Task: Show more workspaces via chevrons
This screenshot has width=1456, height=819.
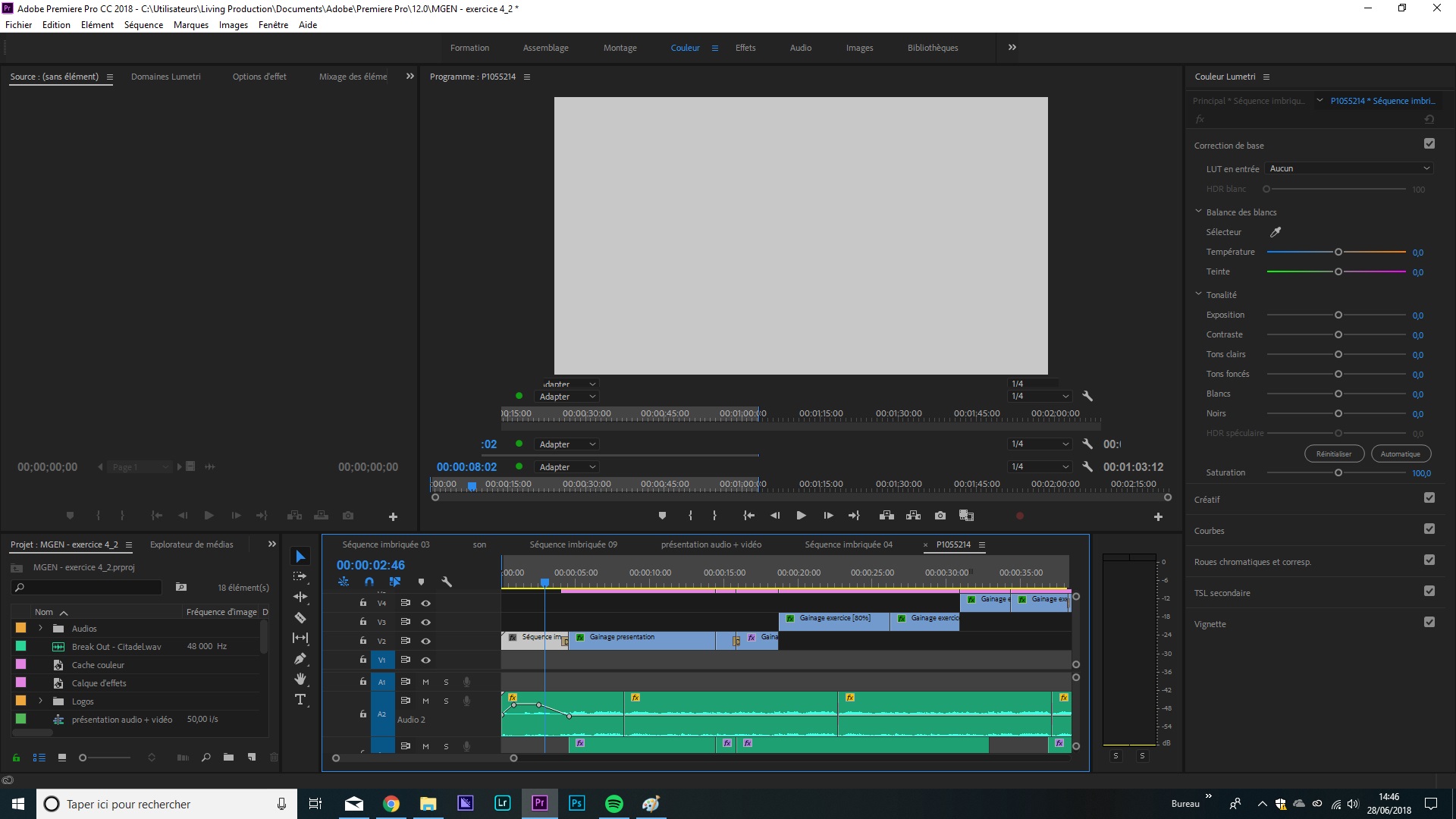Action: [x=1012, y=48]
